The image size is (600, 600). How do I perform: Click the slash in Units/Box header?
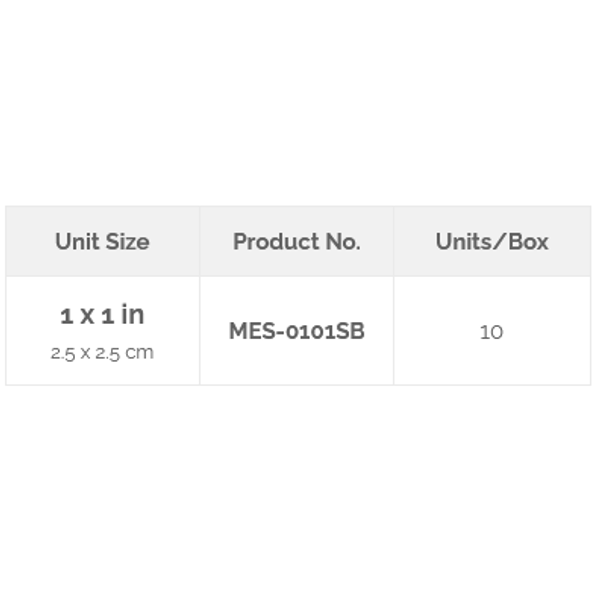coord(496,241)
